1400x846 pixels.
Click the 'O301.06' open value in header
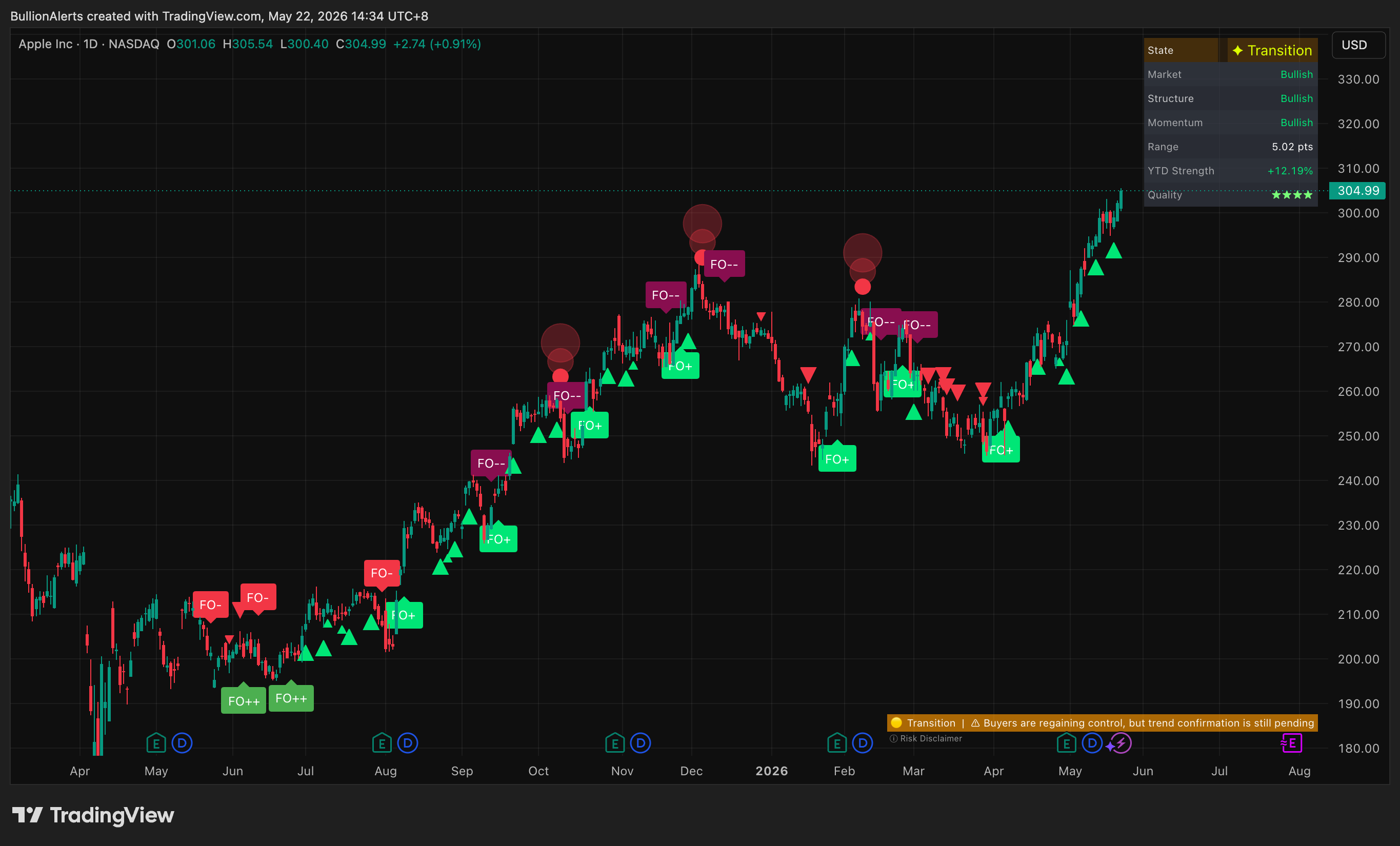click(x=191, y=44)
